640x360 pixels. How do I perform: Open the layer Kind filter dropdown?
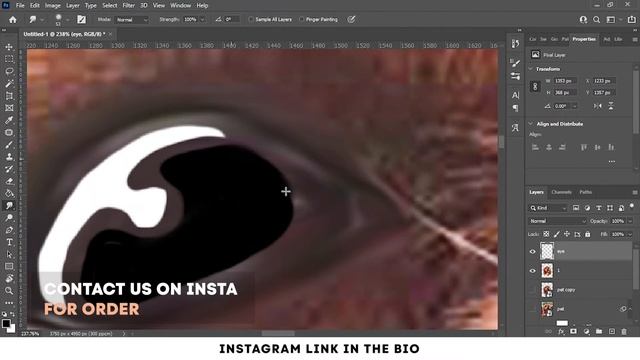click(548, 208)
